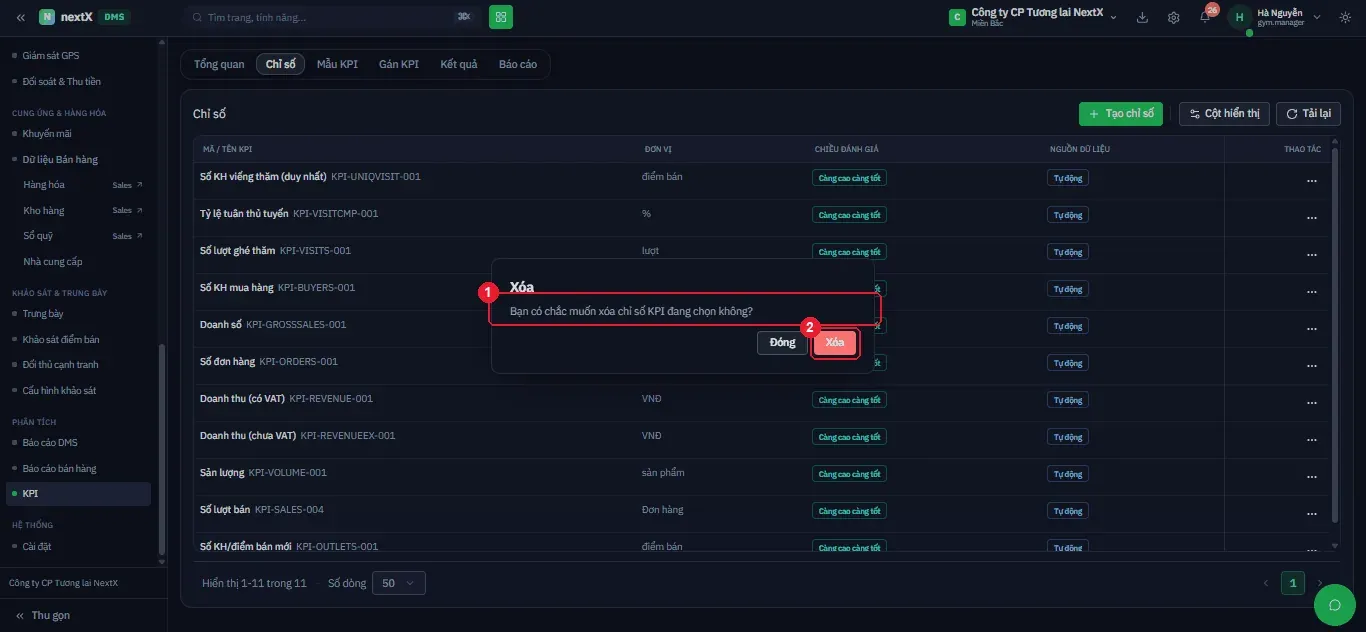Open Khuyến mãi in the sidebar
Viewport: 1366px width, 632px height.
(47, 133)
